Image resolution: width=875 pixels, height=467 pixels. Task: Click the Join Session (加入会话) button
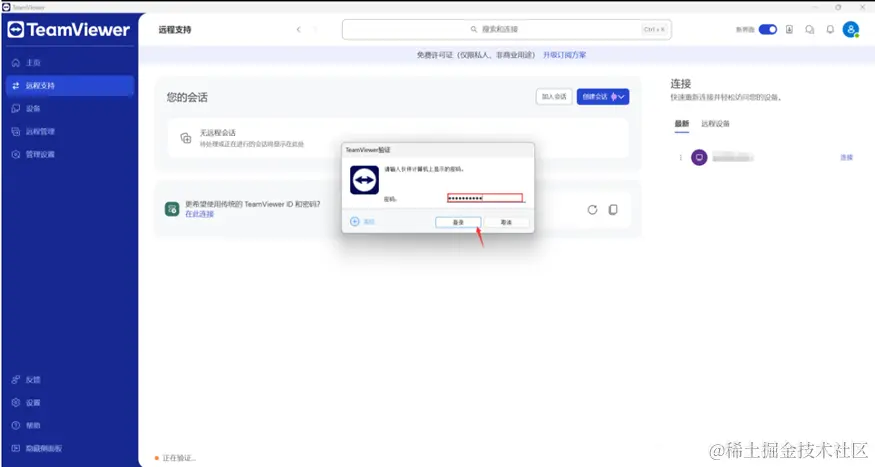coord(554,97)
